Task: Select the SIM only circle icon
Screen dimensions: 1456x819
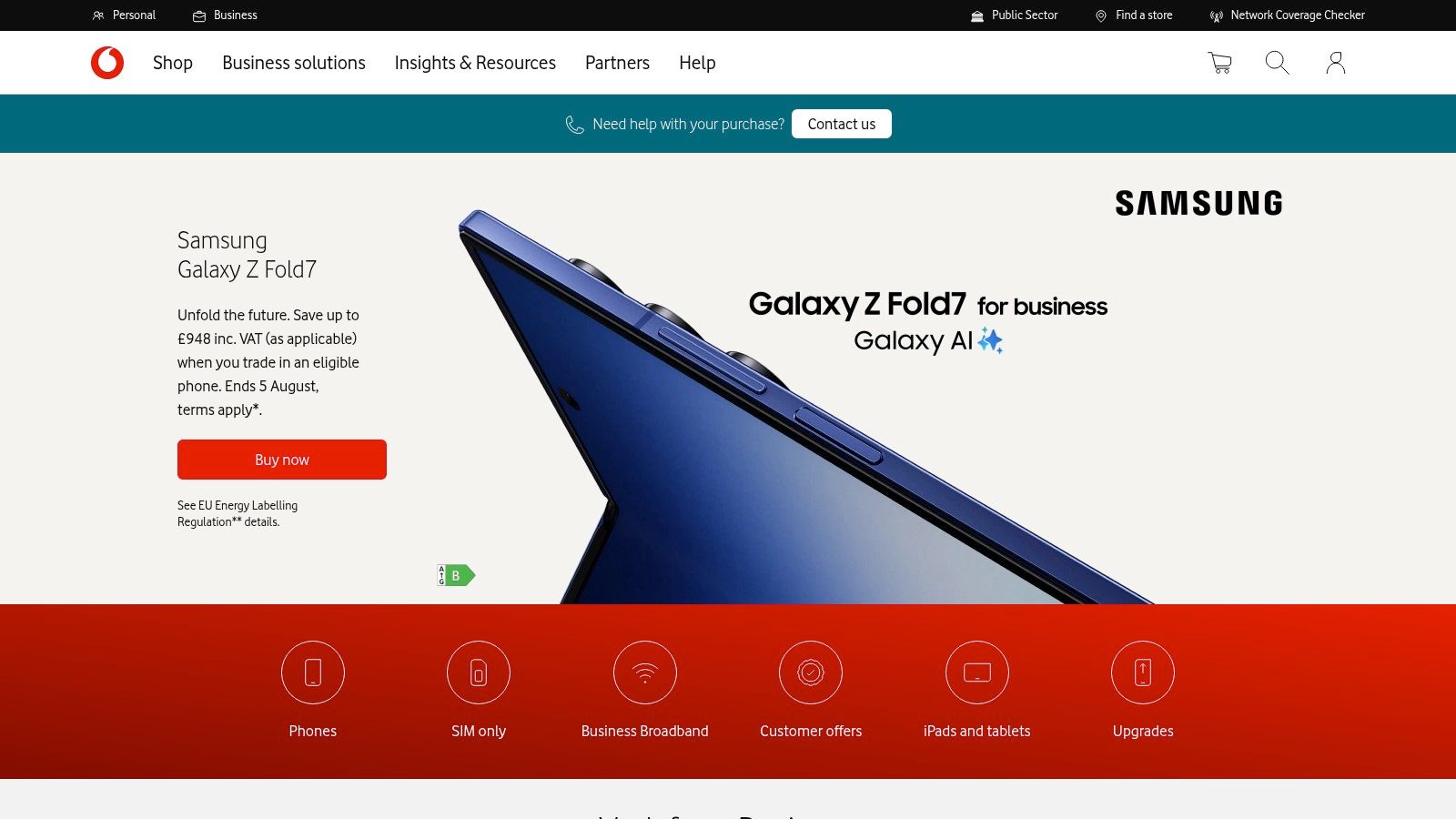Action: (479, 672)
